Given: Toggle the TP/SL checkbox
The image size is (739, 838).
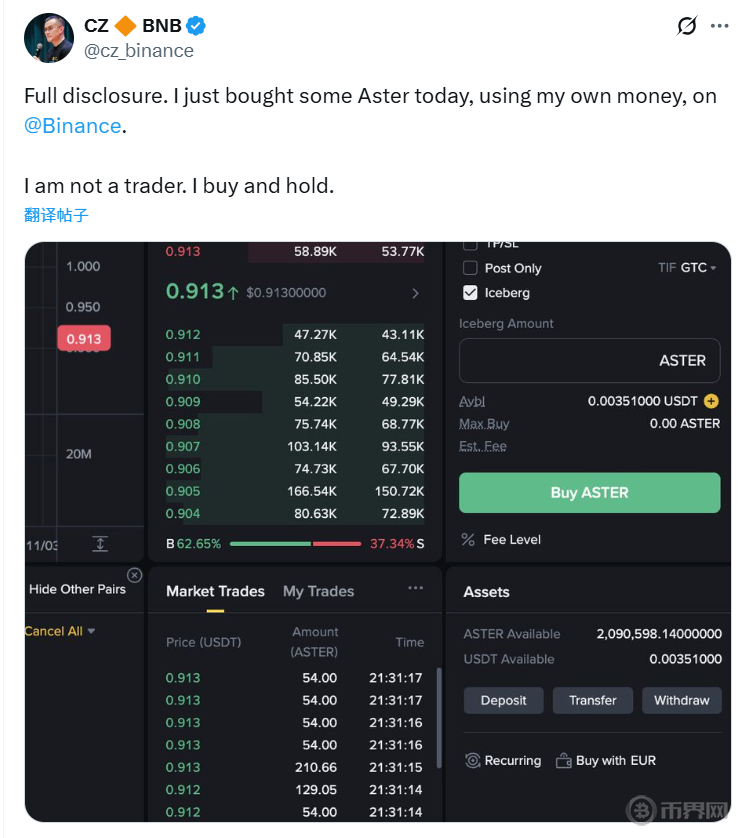Looking at the screenshot, I should [470, 245].
